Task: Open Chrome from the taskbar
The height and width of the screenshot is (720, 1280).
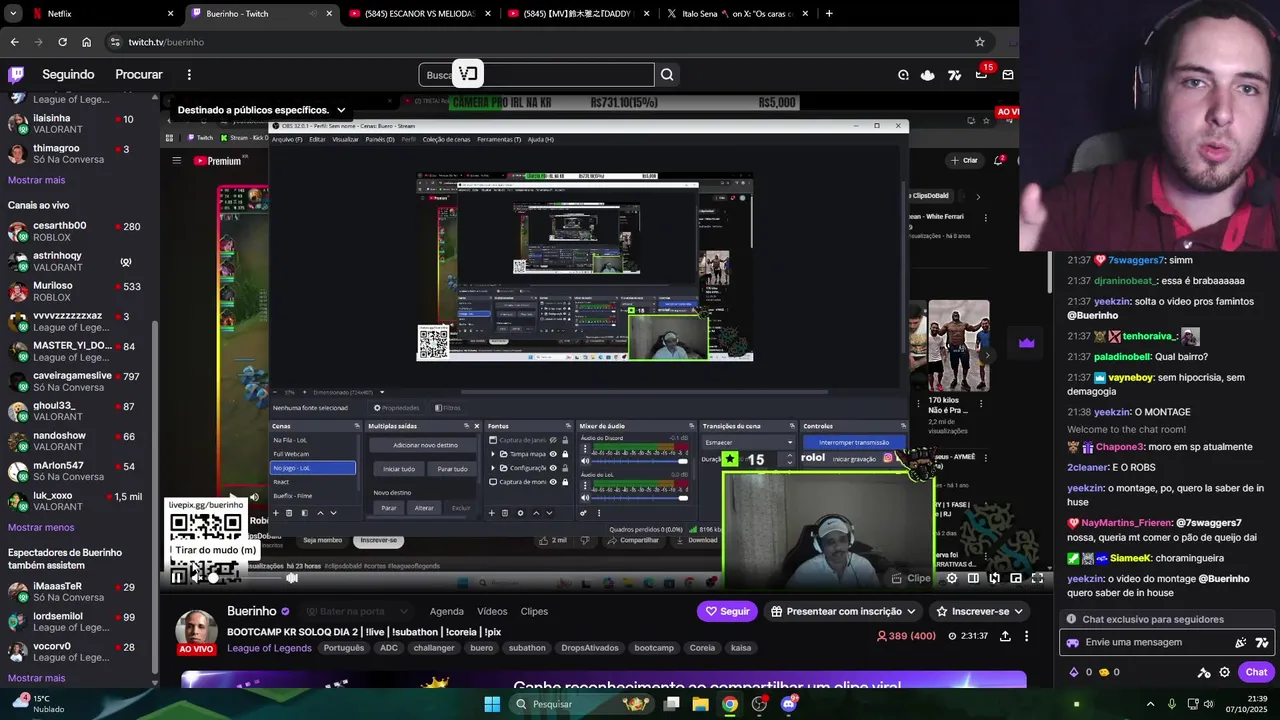Action: pos(730,704)
